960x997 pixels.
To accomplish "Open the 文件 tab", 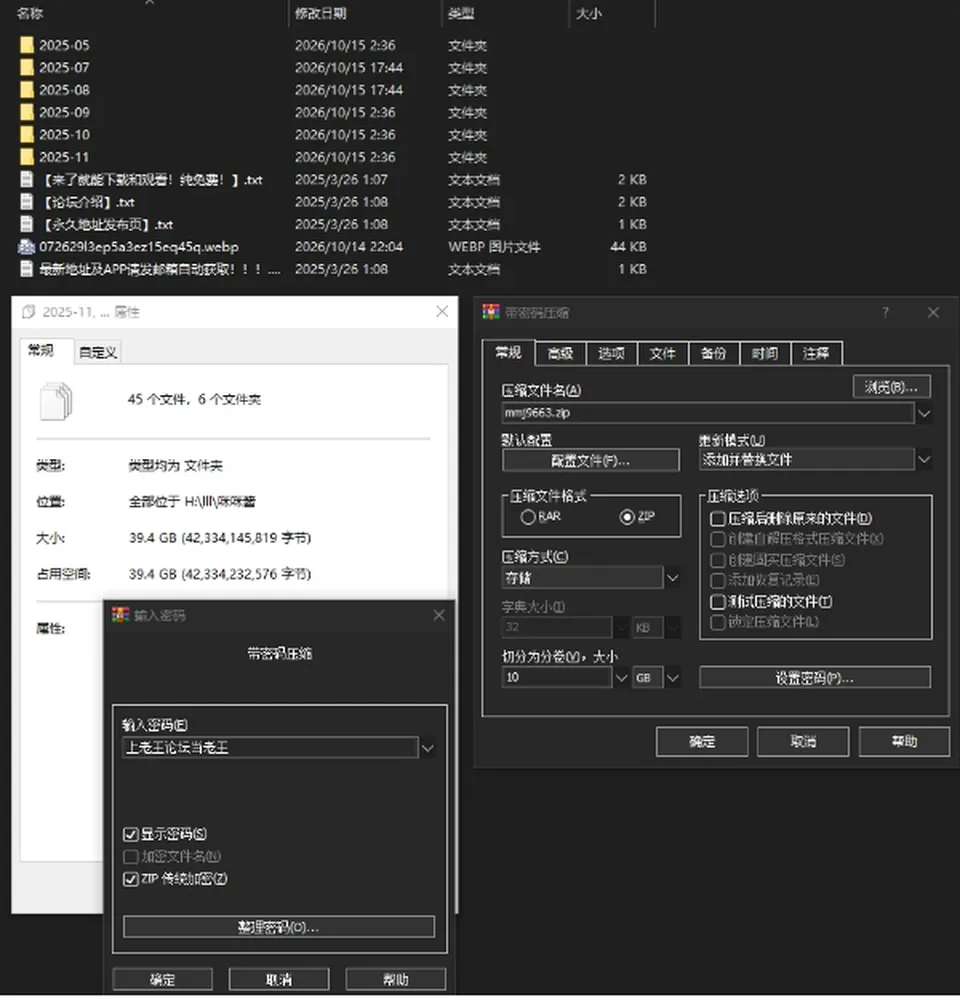I will click(662, 354).
